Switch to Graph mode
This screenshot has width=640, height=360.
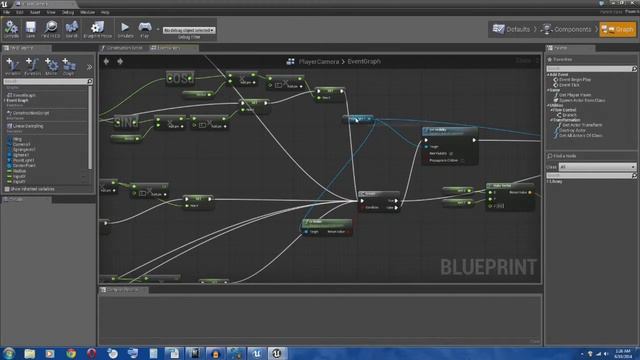tap(618, 29)
